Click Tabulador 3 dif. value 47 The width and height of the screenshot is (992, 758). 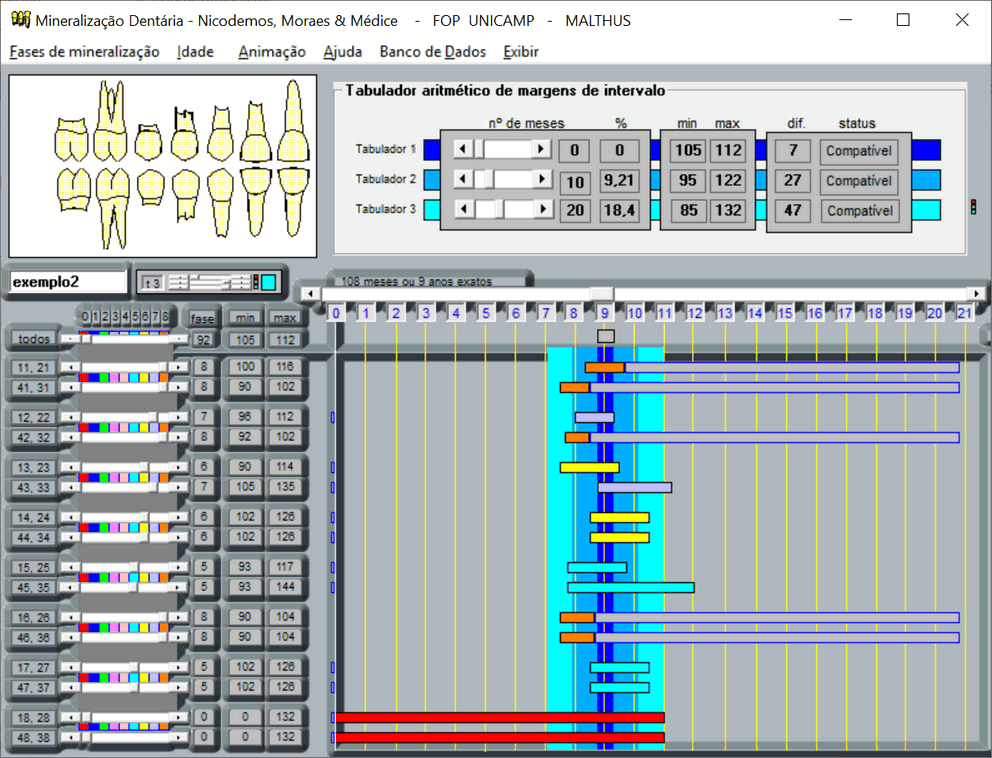coord(793,211)
